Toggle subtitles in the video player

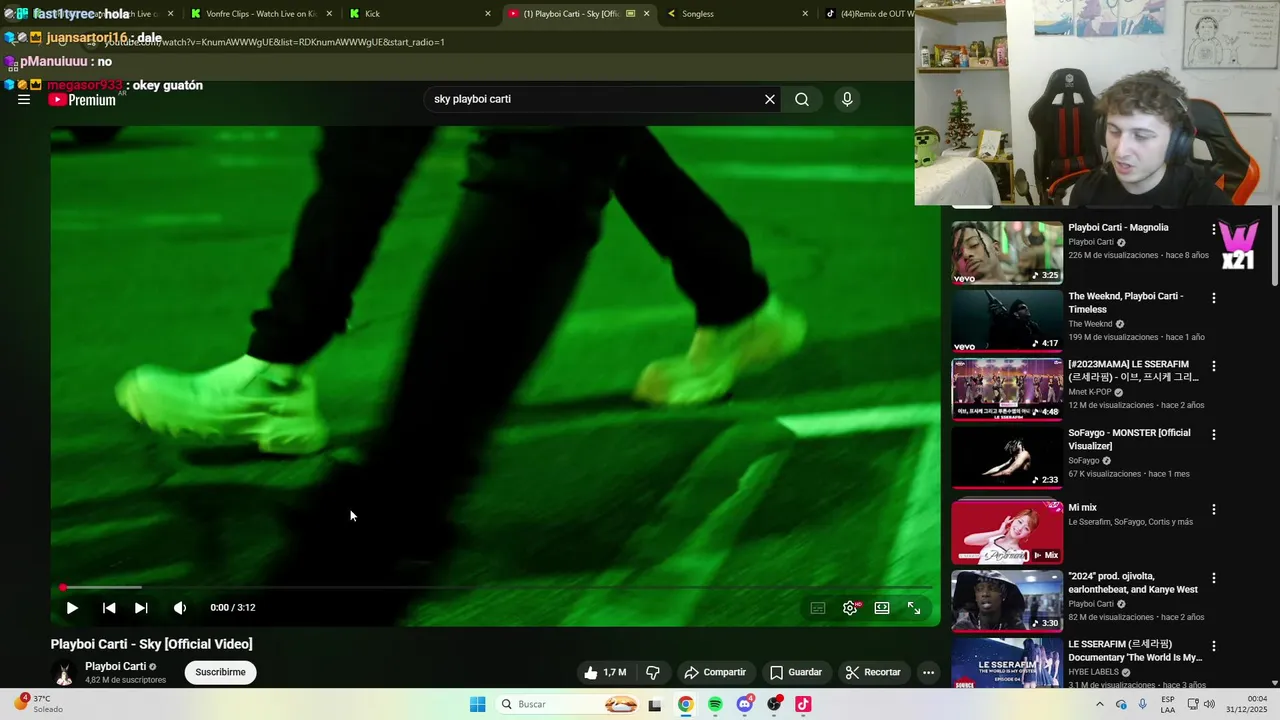[x=818, y=608]
